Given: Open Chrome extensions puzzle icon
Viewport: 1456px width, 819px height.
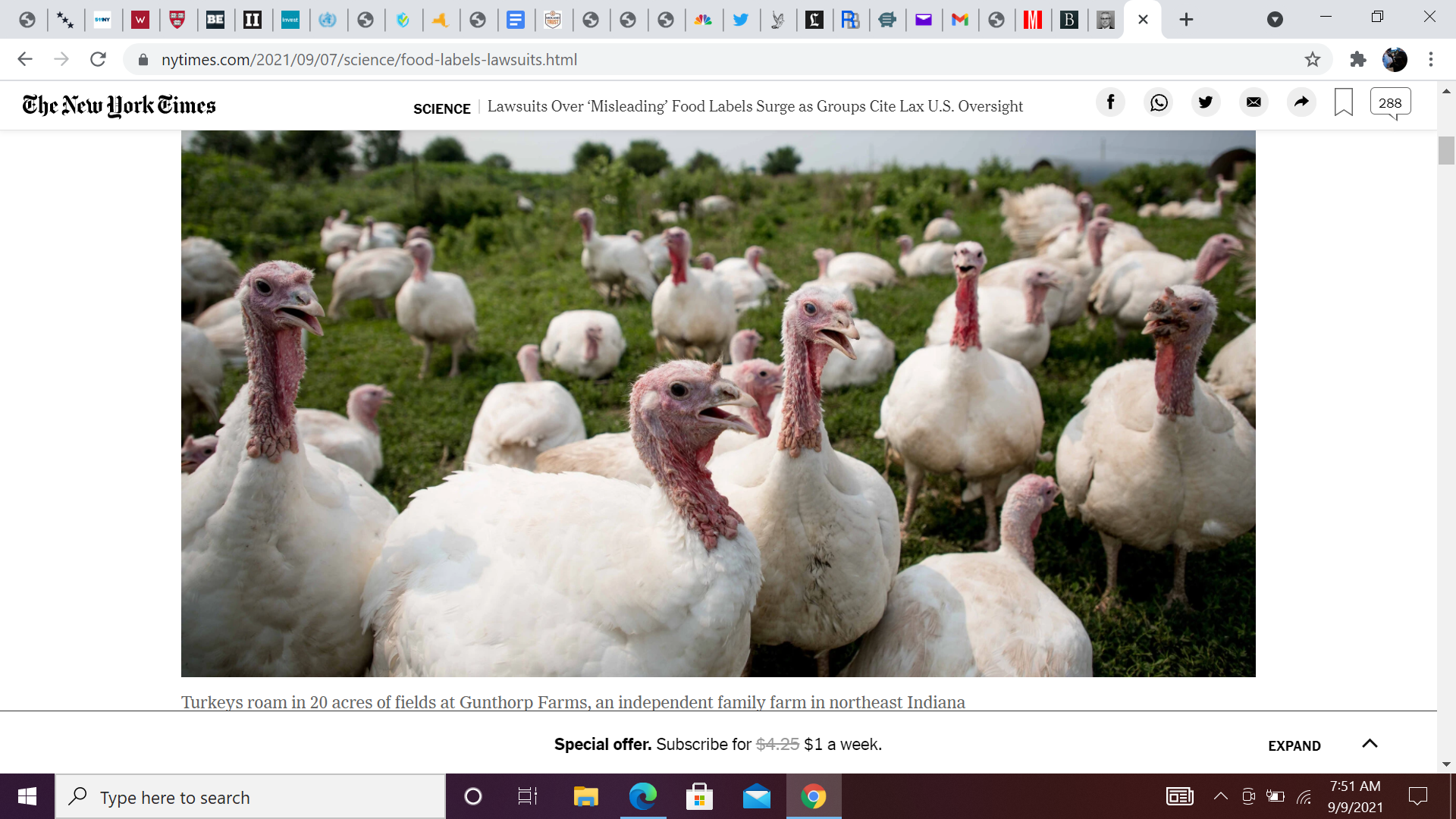Looking at the screenshot, I should [1357, 59].
